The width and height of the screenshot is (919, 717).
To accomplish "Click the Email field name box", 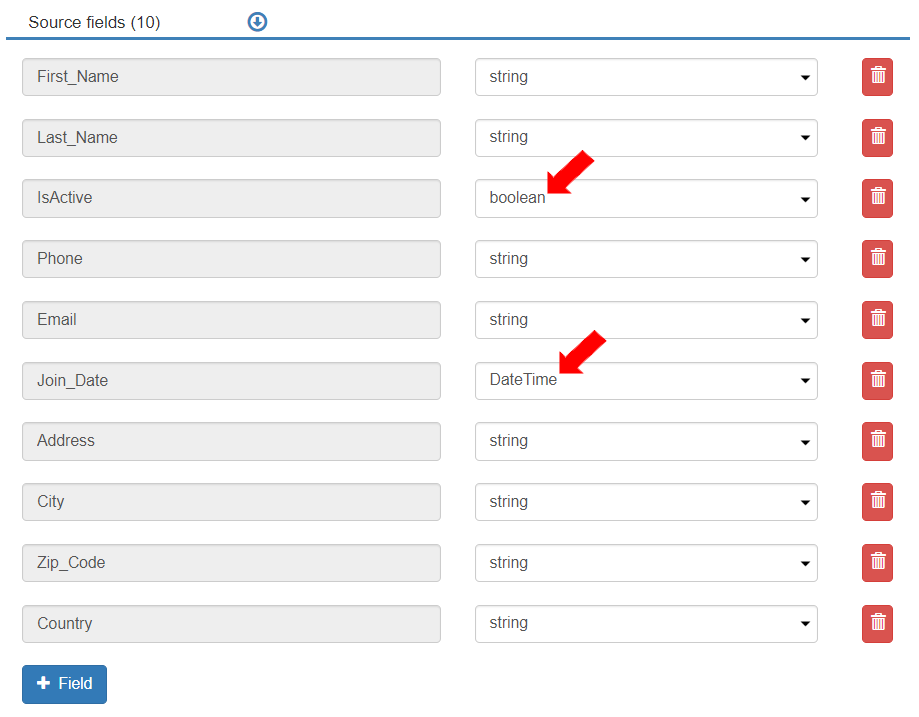I will click(231, 320).
